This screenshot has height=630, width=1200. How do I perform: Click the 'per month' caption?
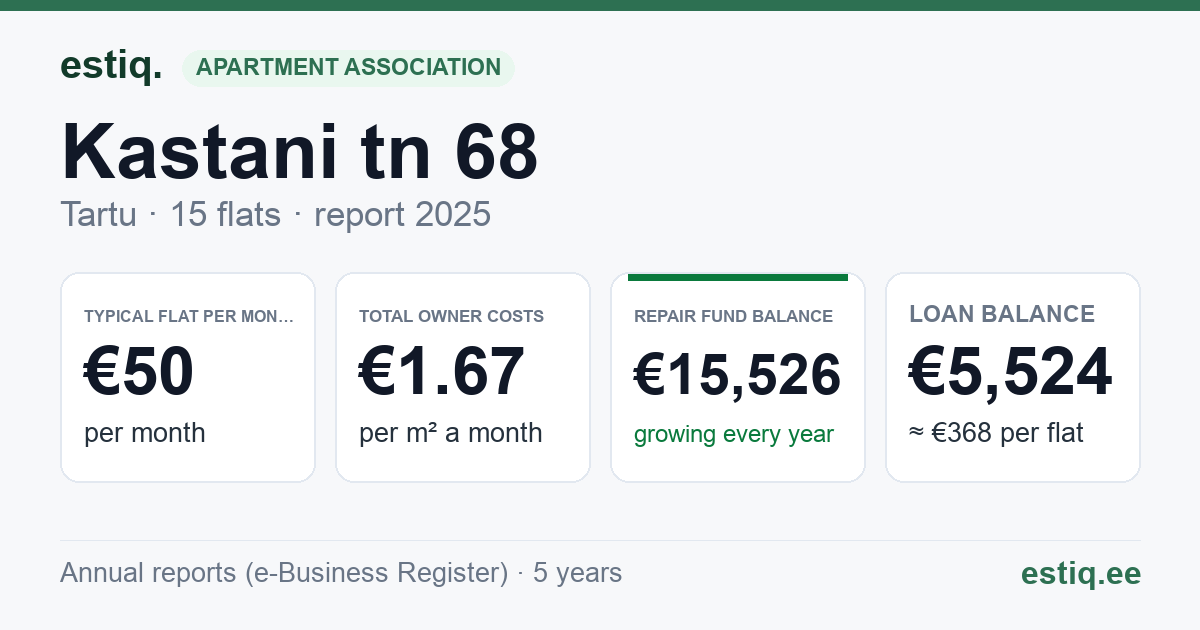click(145, 433)
